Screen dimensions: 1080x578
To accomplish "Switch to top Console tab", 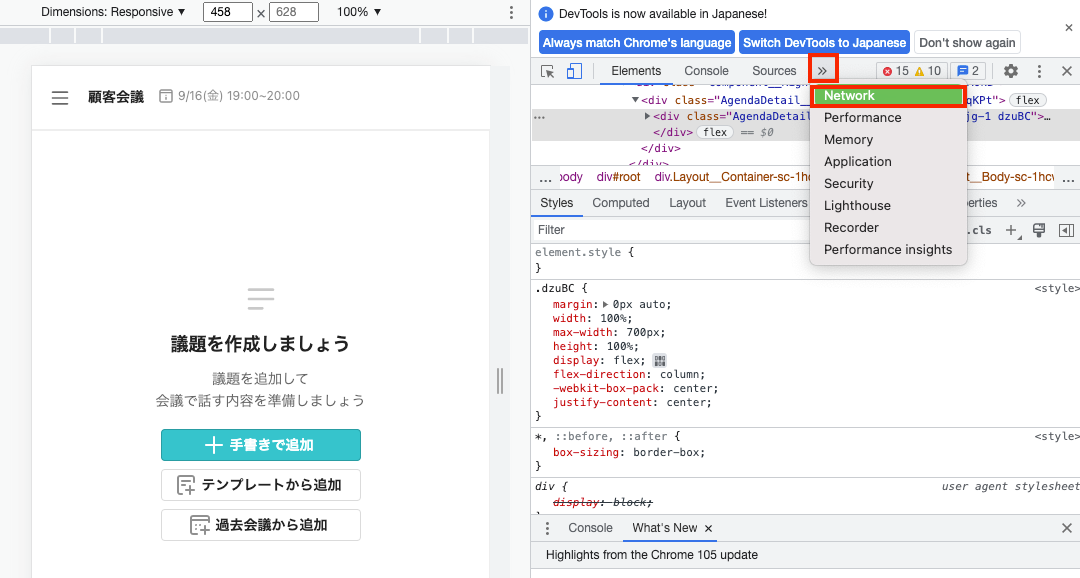I will tap(706, 71).
